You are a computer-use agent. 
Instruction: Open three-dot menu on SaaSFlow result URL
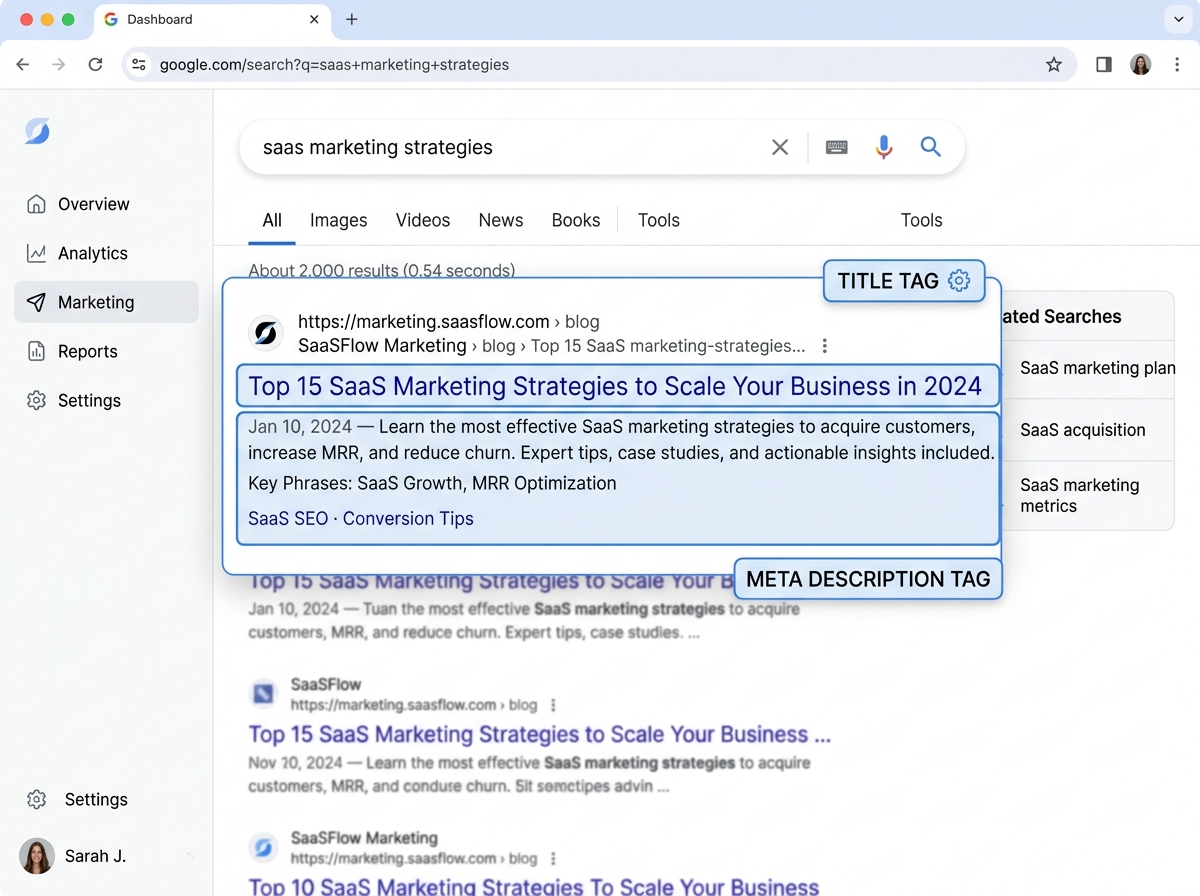coord(553,705)
